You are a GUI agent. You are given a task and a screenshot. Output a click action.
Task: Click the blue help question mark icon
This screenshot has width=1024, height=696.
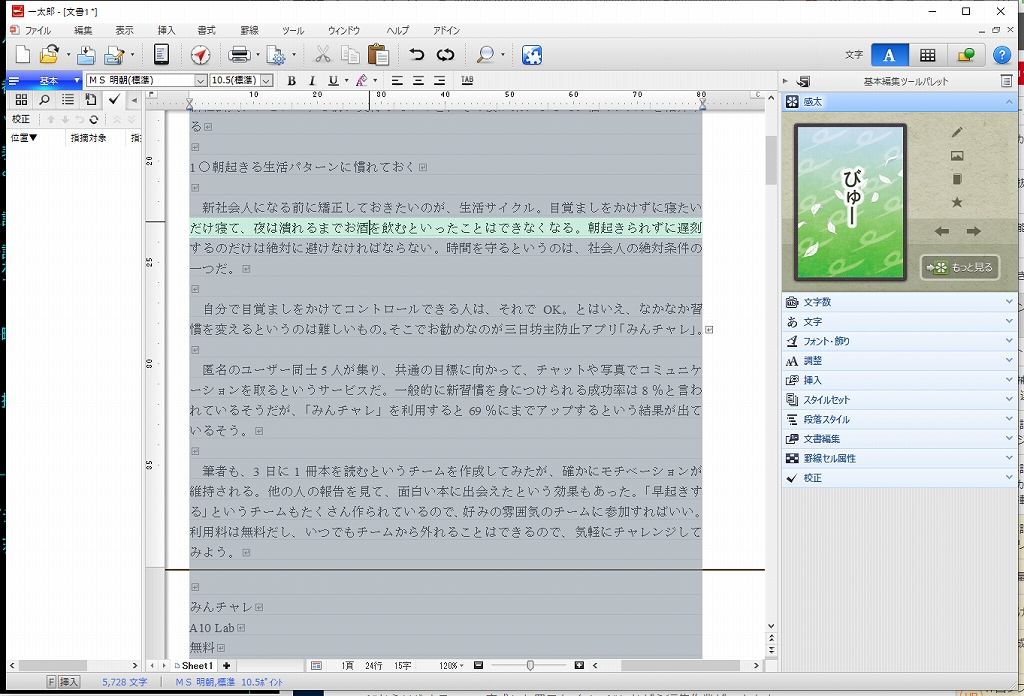click(x=1001, y=55)
